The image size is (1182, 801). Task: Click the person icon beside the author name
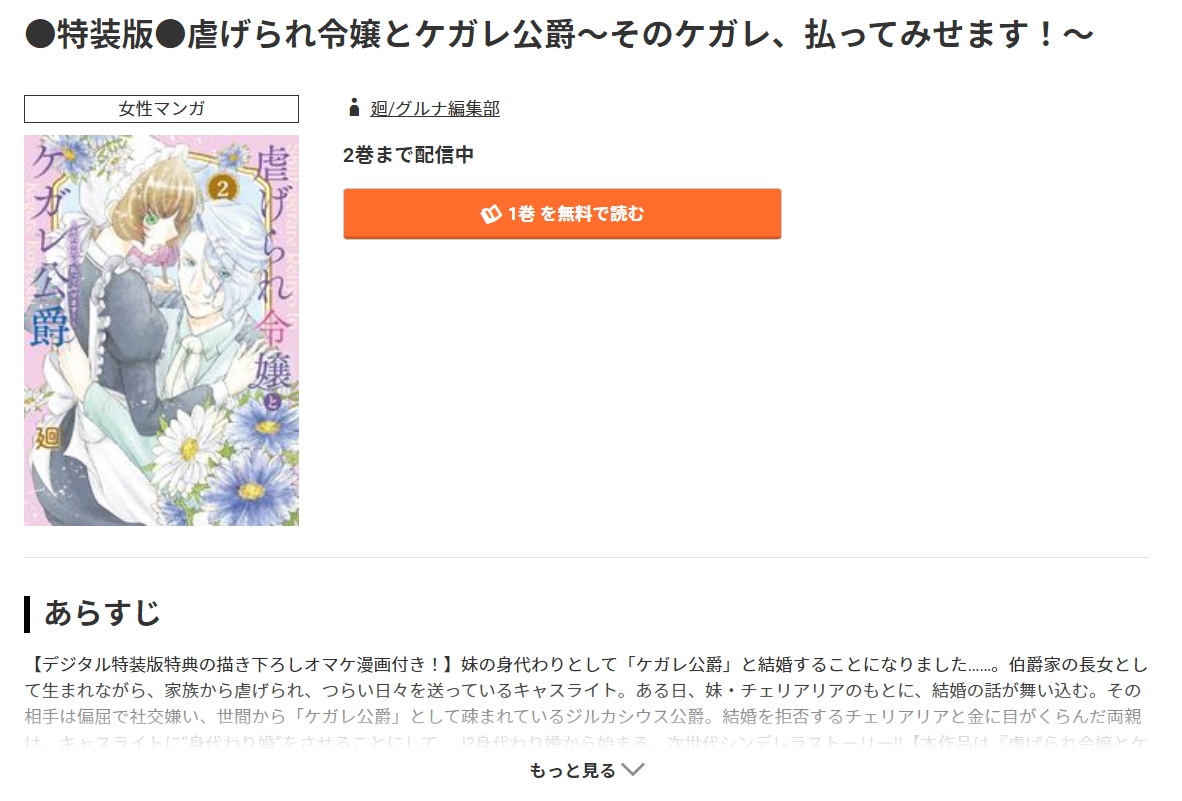354,109
